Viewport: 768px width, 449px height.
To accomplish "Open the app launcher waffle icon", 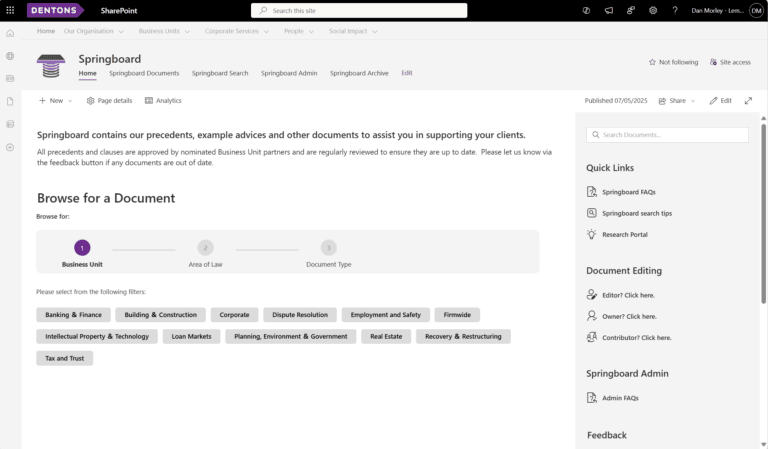I will [x=10, y=10].
